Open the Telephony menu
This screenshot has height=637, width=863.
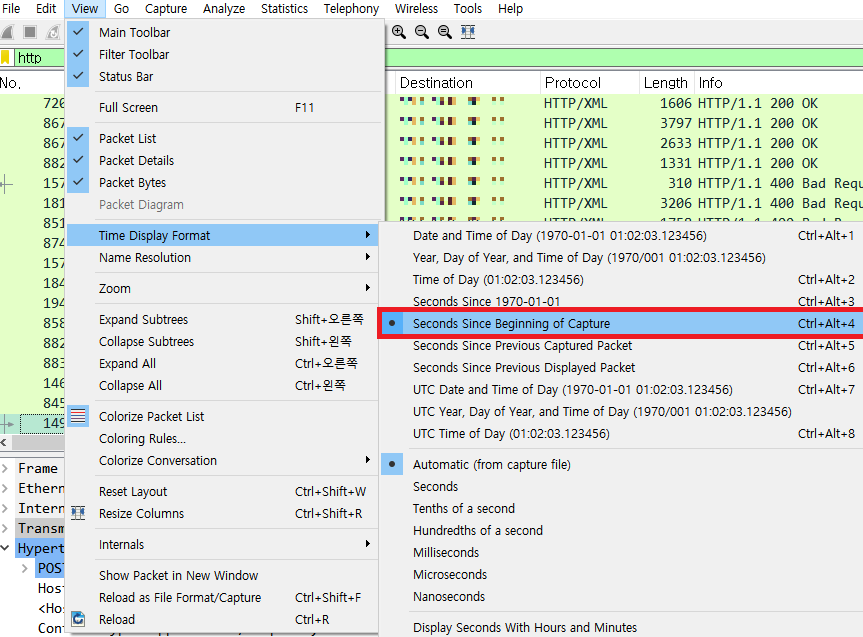tap(351, 9)
